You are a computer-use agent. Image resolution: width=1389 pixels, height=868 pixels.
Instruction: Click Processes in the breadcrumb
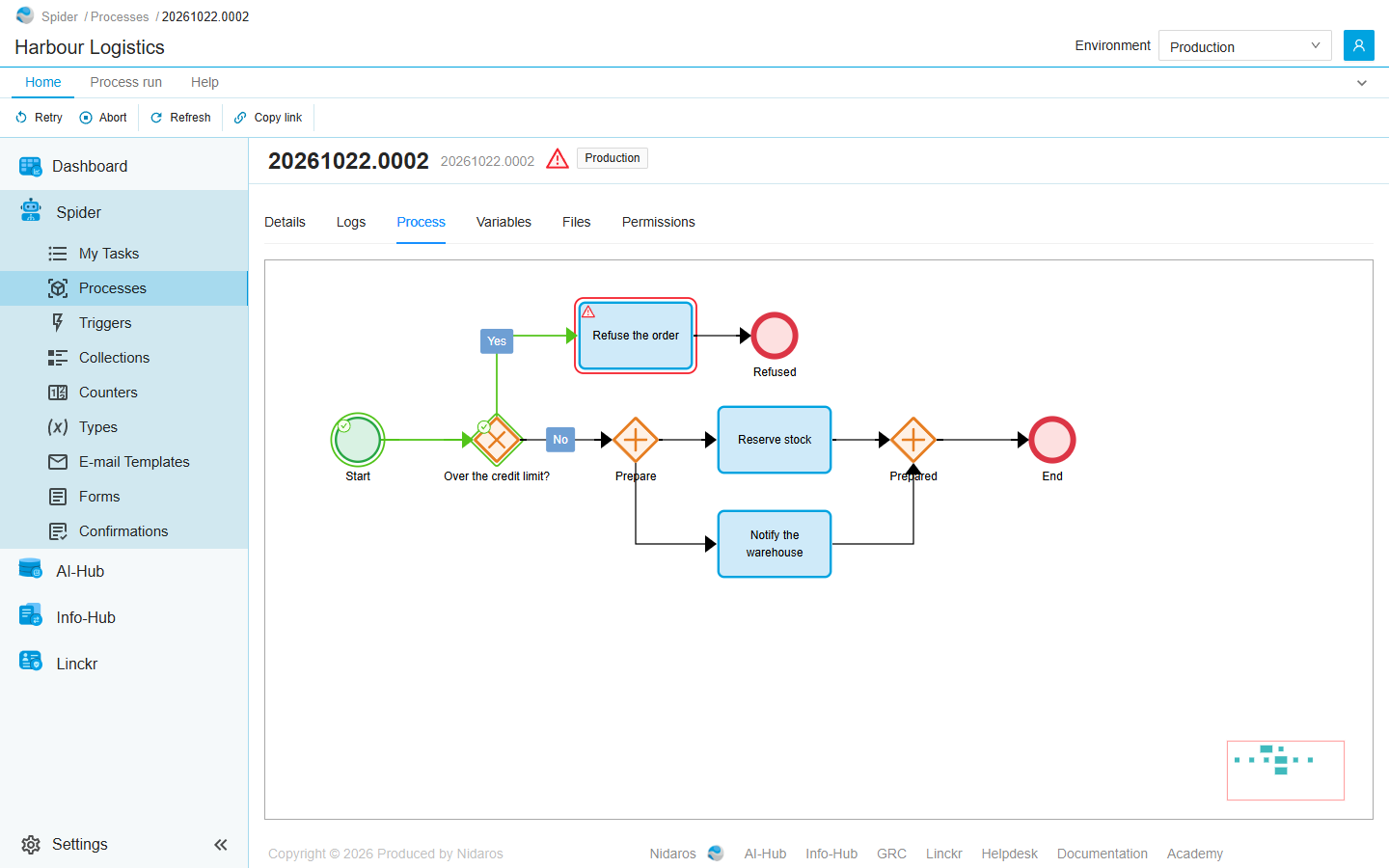pyautogui.click(x=120, y=17)
